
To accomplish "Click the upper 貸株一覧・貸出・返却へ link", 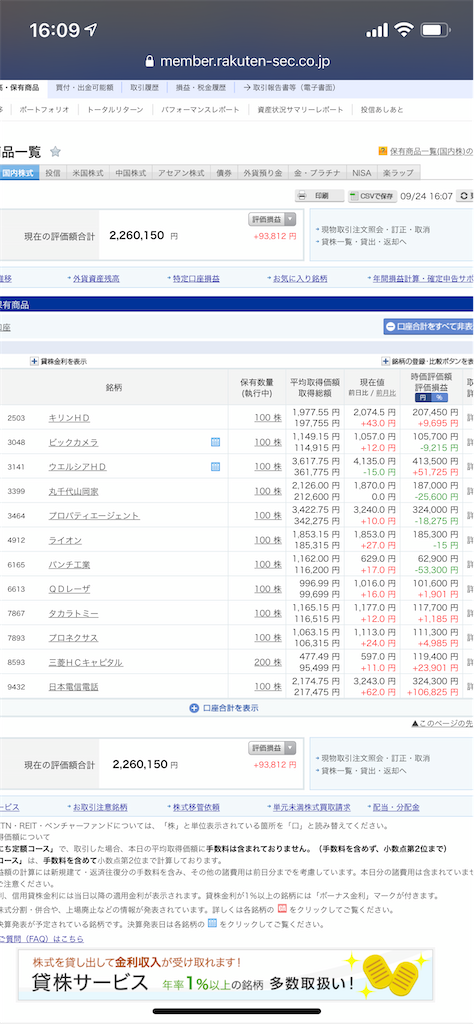I will click(x=363, y=242).
